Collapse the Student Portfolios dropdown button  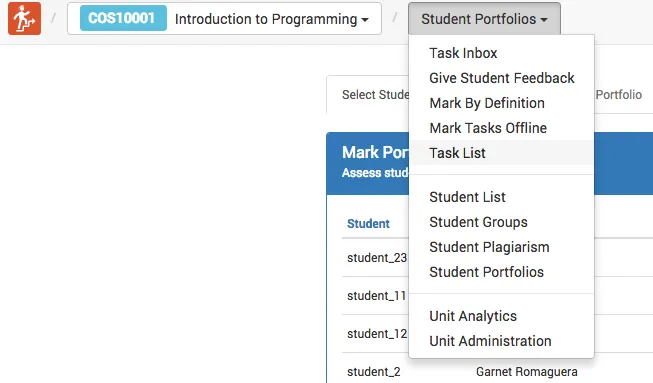(484, 19)
